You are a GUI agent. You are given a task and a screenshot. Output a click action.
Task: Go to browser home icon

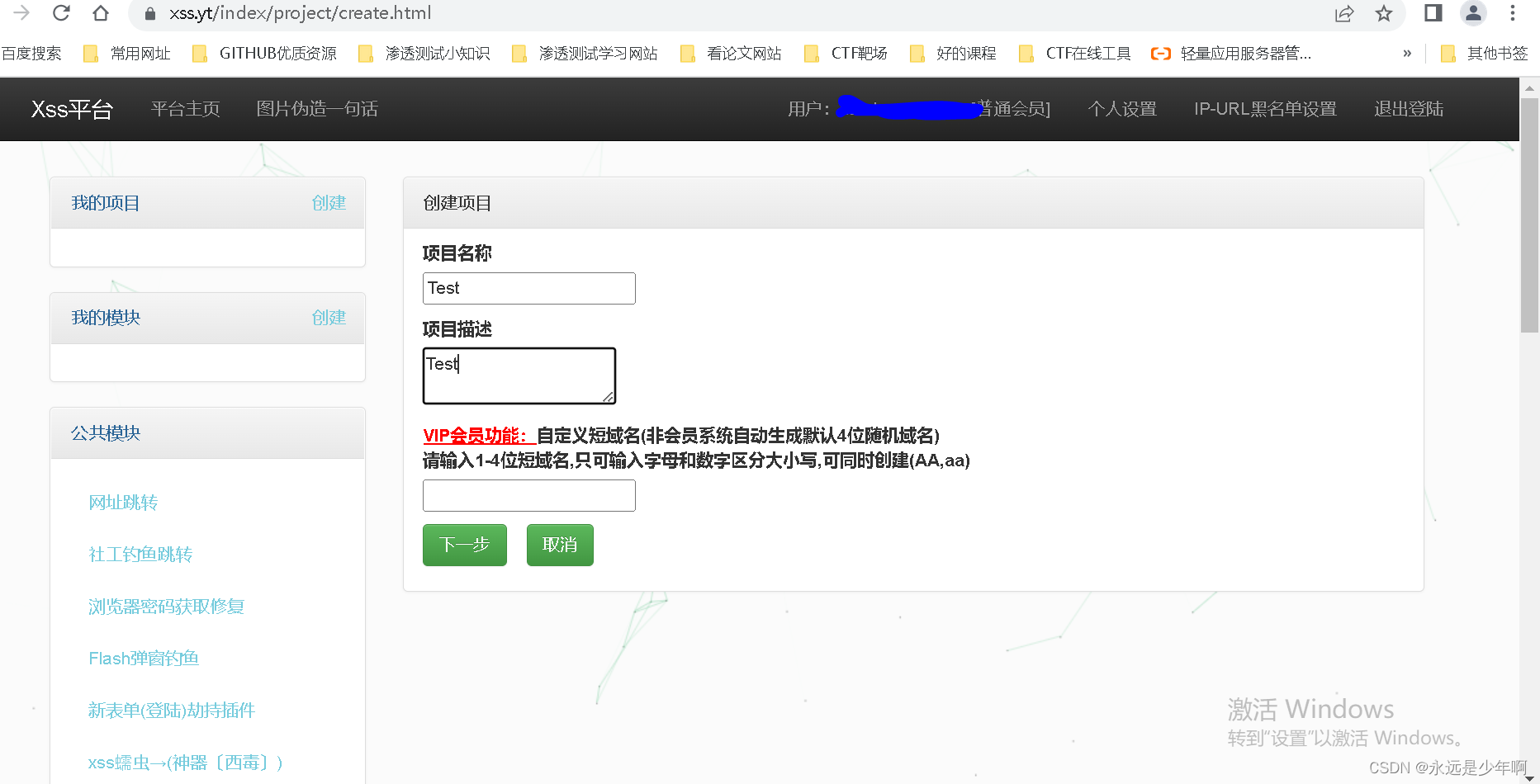(101, 13)
